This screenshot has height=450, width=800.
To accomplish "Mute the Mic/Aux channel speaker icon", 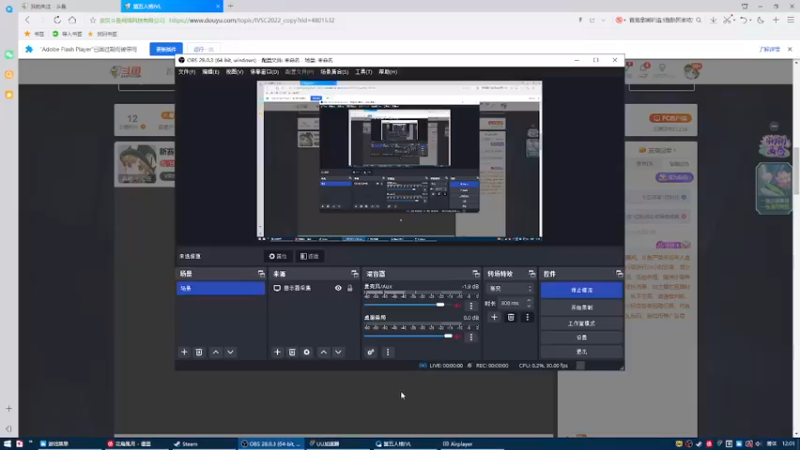I will pyautogui.click(x=458, y=306).
